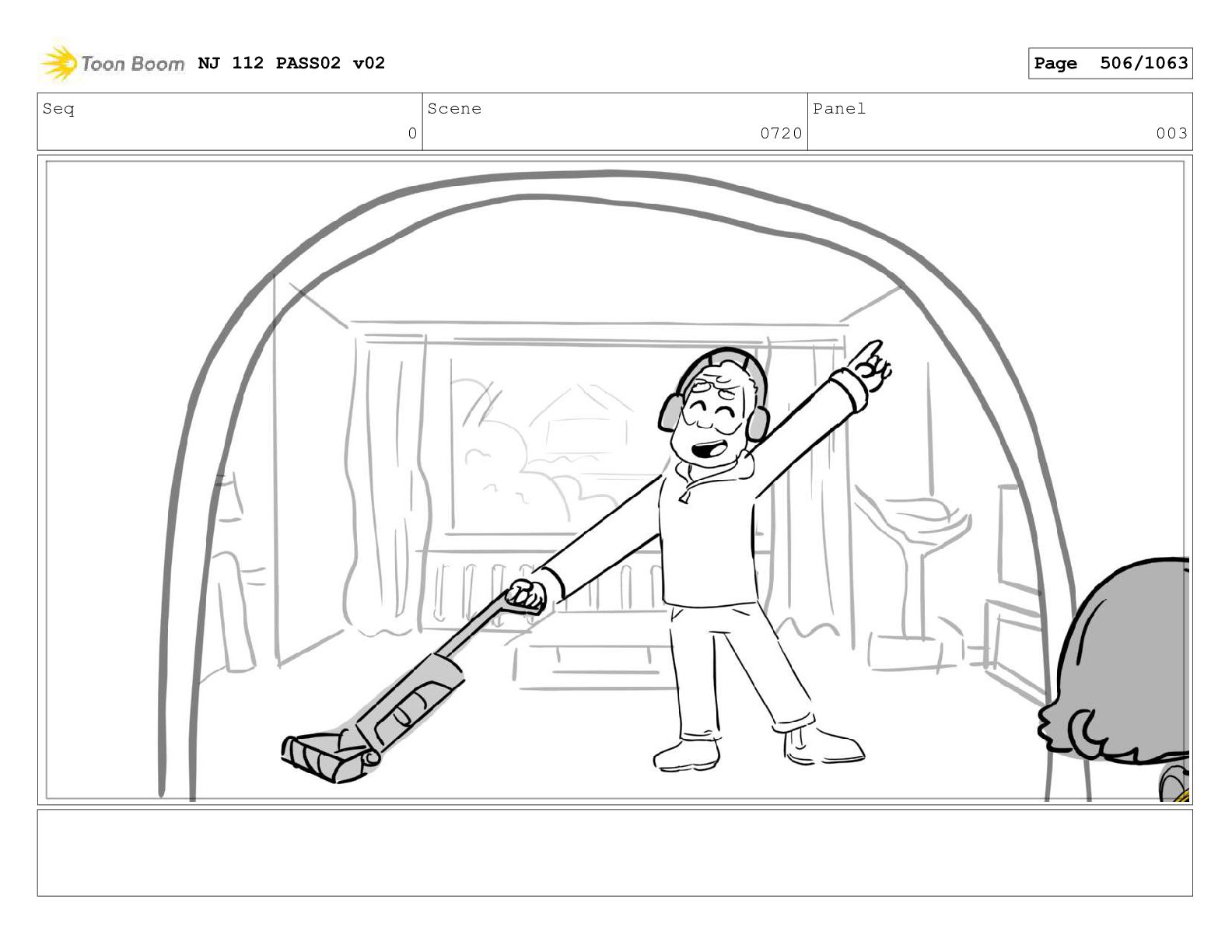This screenshot has height=952, width=1232.
Task: Click the Scene label
Action: pos(454,109)
